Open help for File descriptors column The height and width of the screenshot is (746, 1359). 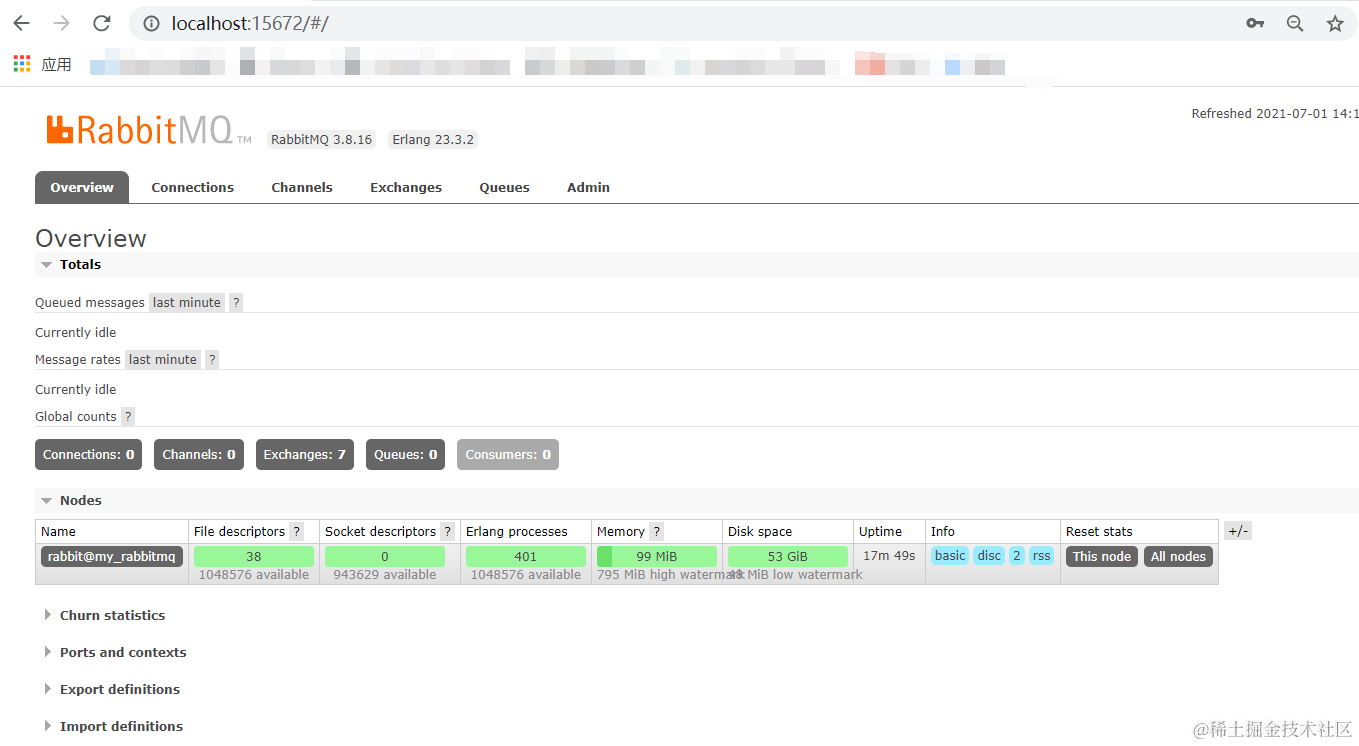click(x=296, y=531)
